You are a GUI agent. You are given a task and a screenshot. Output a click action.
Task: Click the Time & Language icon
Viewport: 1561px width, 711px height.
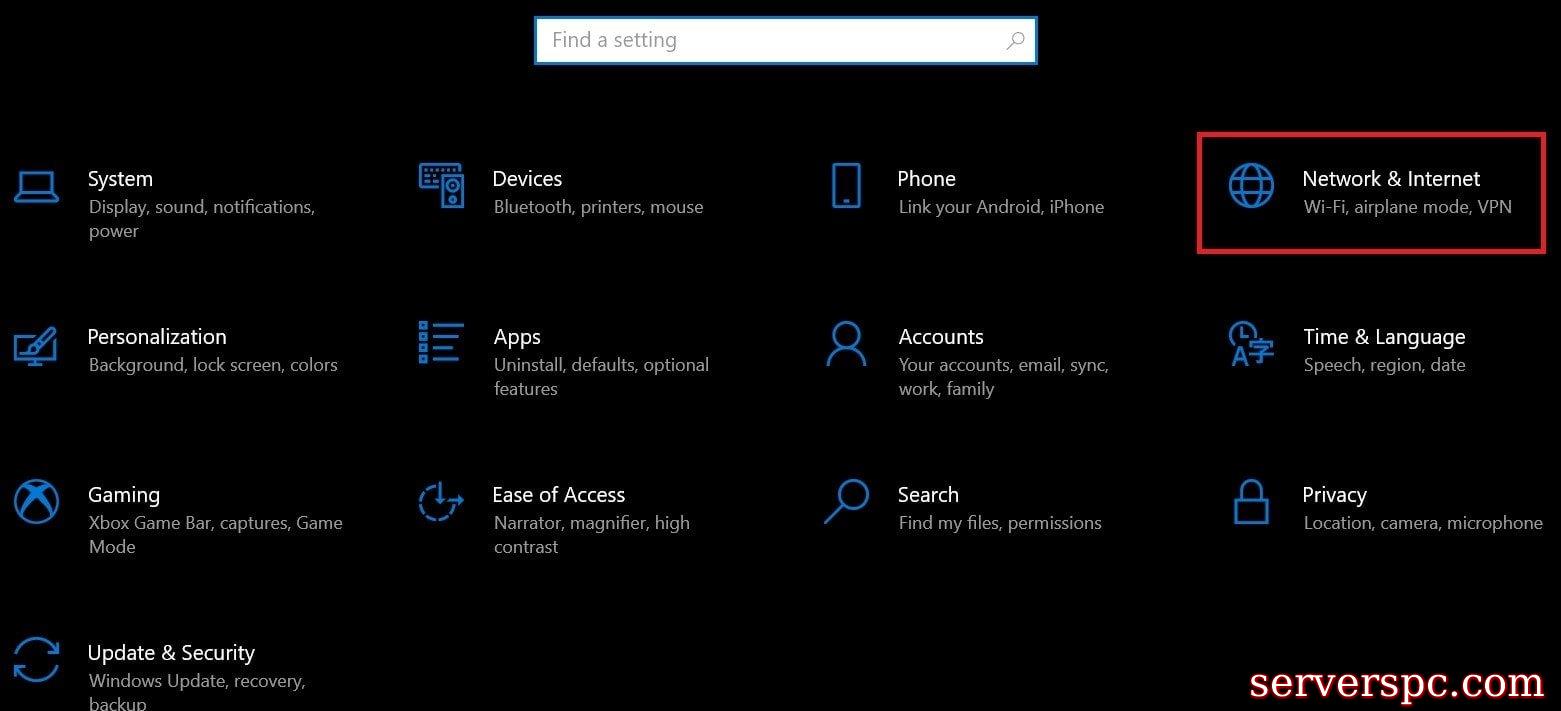(1251, 344)
